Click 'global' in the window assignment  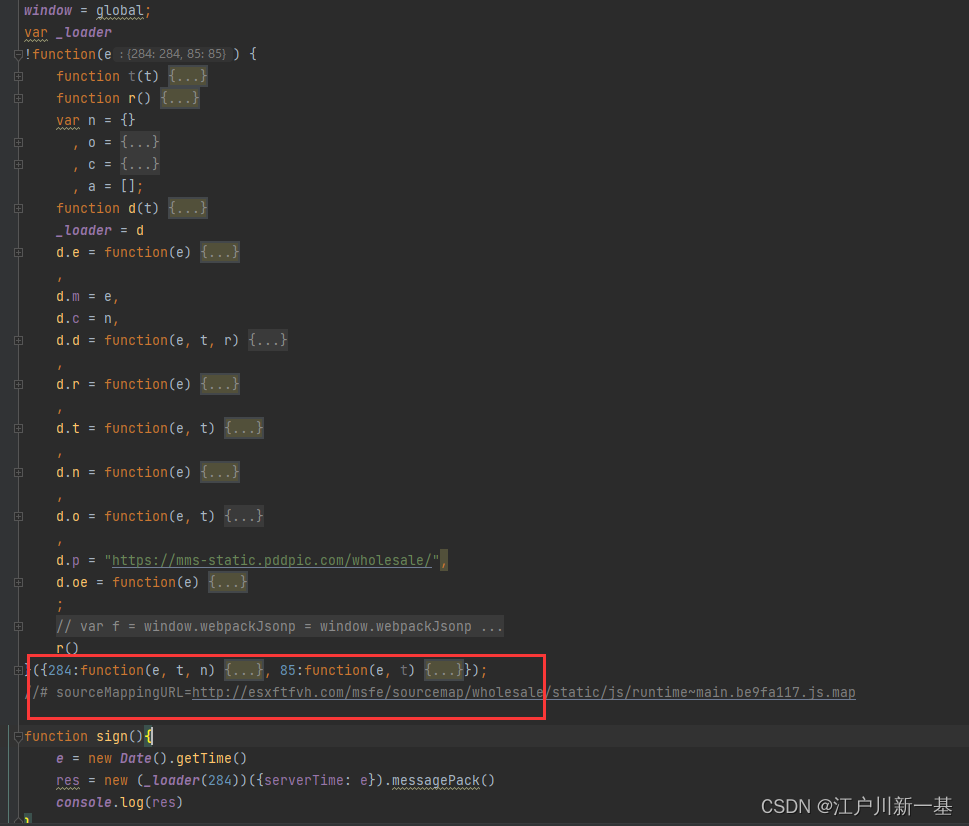(x=120, y=11)
